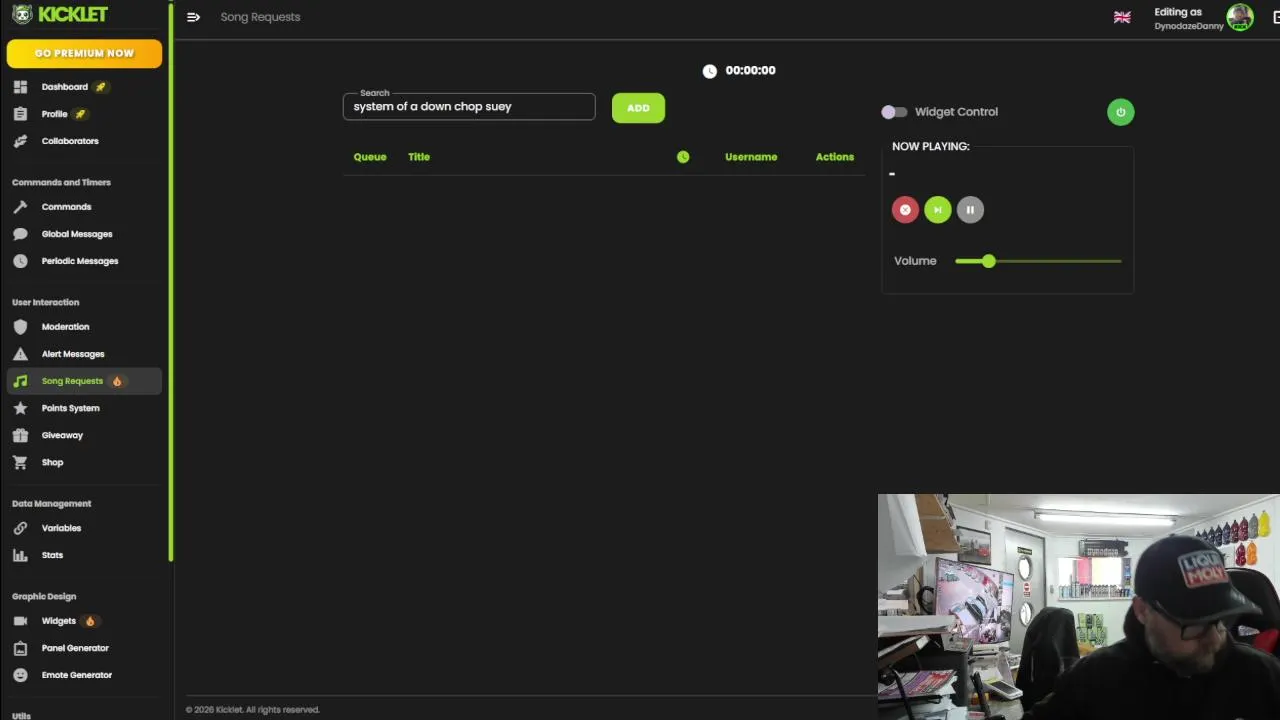Open the Variables link icon
1280x720 pixels.
coord(20,528)
